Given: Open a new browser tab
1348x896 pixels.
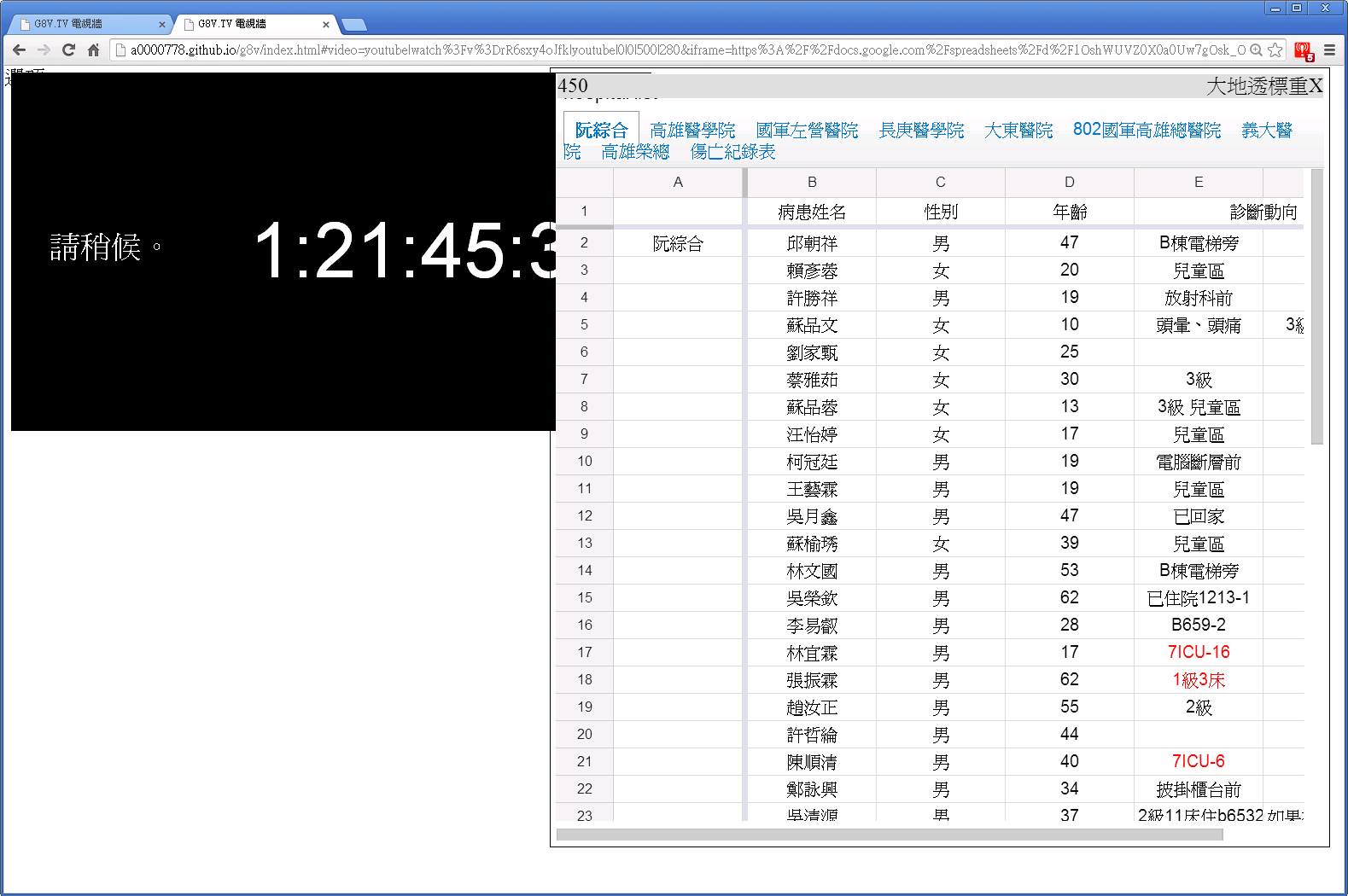Looking at the screenshot, I should [x=353, y=25].
